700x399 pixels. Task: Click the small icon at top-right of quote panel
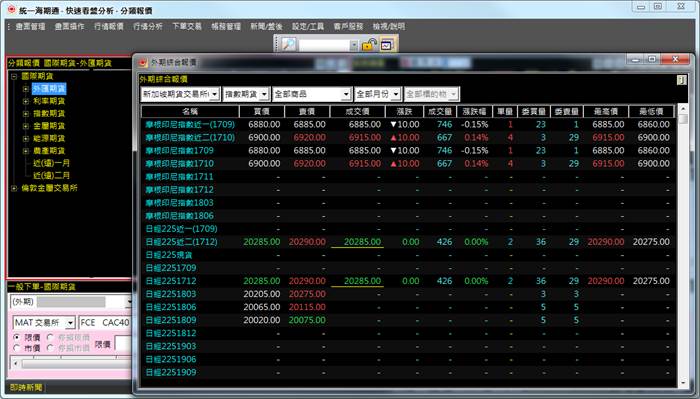point(681,80)
